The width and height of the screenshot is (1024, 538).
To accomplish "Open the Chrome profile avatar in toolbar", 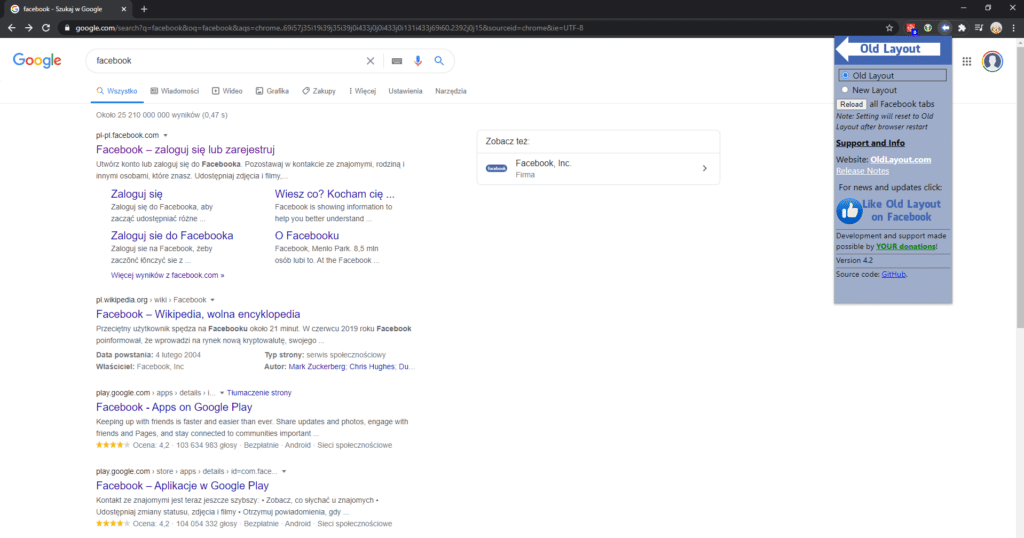I will [x=996, y=28].
